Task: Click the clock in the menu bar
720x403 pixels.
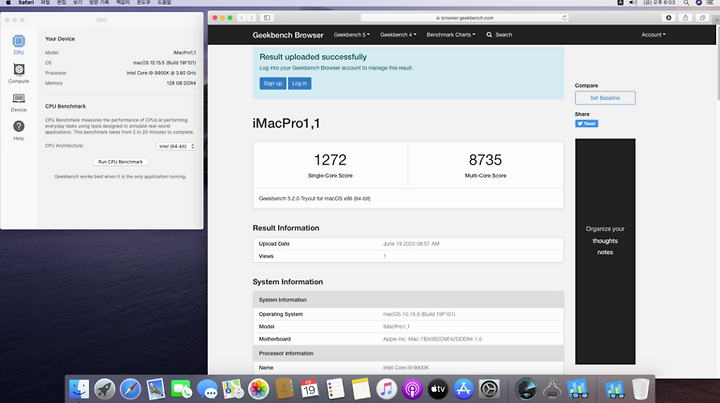Action: (659, 3)
